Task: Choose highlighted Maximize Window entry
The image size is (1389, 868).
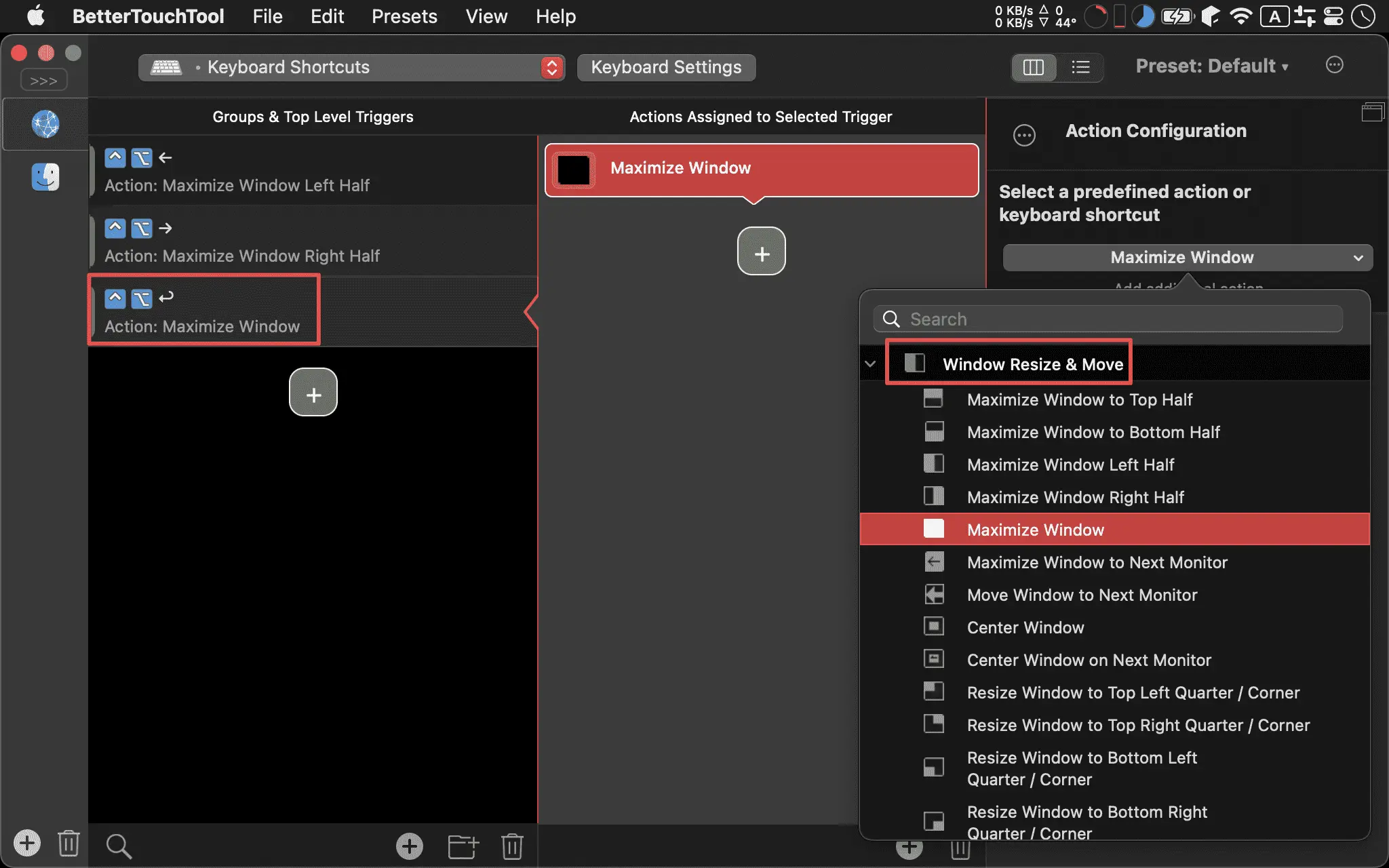Action: pos(1115,530)
